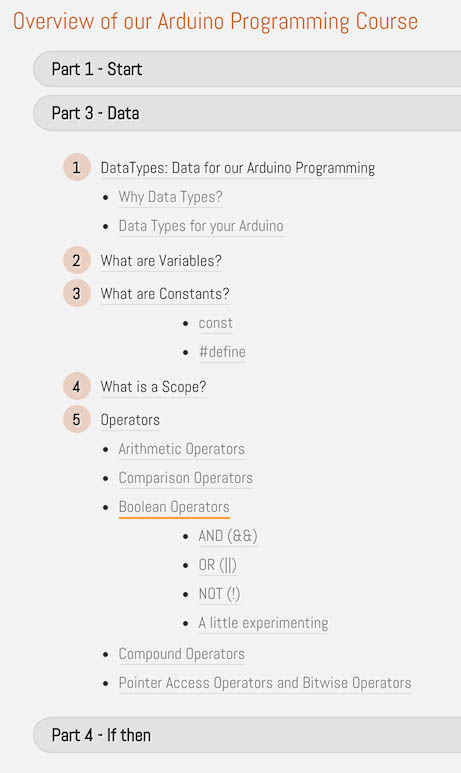Open the What are Constants? lesson
This screenshot has height=773, width=461.
tap(165, 294)
